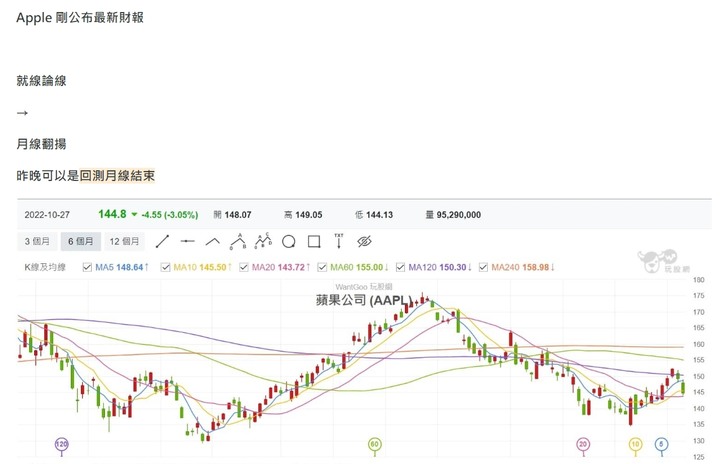Uncheck the MA60 moving average checkbox
The width and height of the screenshot is (720, 464).
click(x=322, y=267)
